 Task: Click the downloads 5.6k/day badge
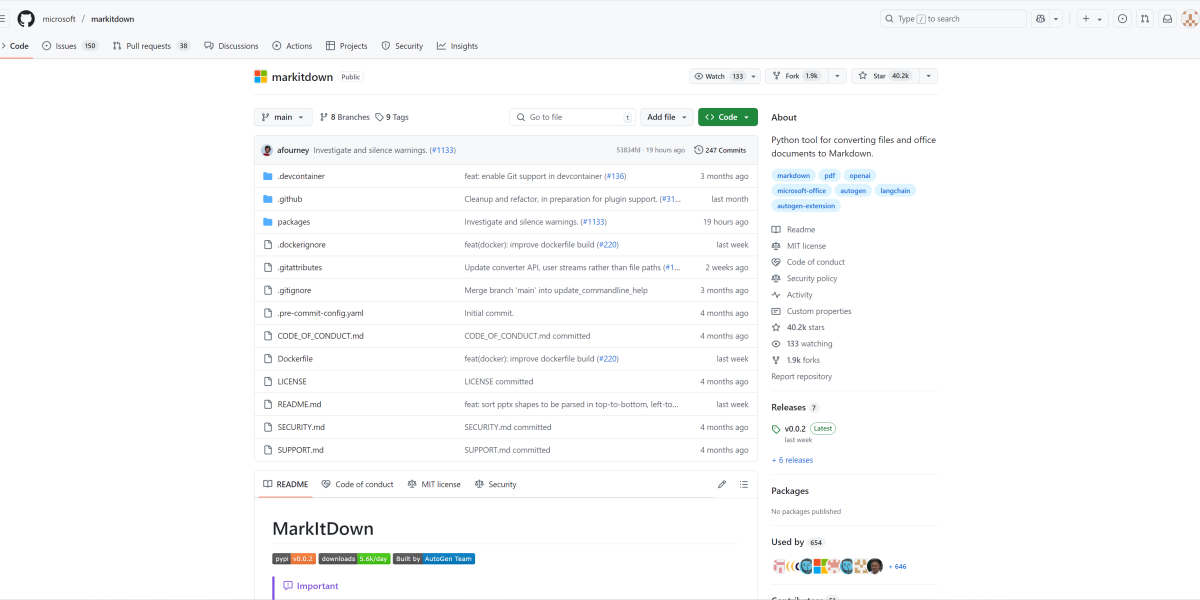tap(355, 559)
